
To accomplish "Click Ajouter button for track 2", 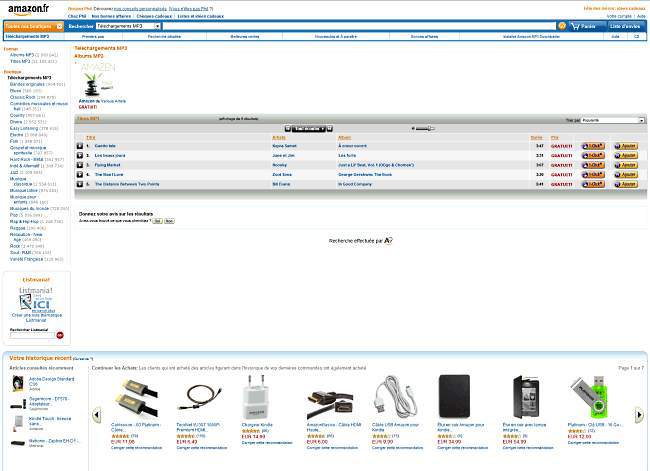I will pyautogui.click(x=626, y=155).
